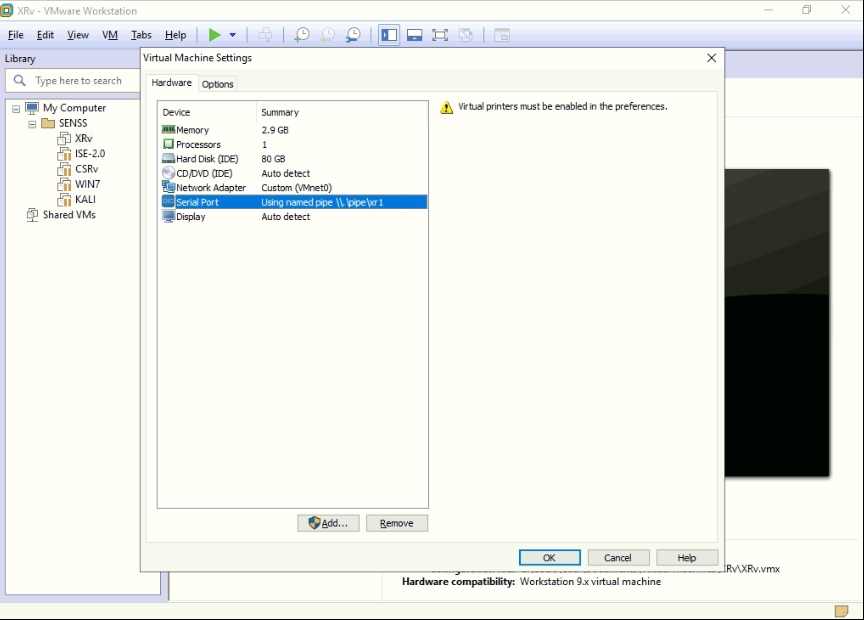Switch to the Options tab
The width and height of the screenshot is (864, 620).
pyautogui.click(x=217, y=84)
